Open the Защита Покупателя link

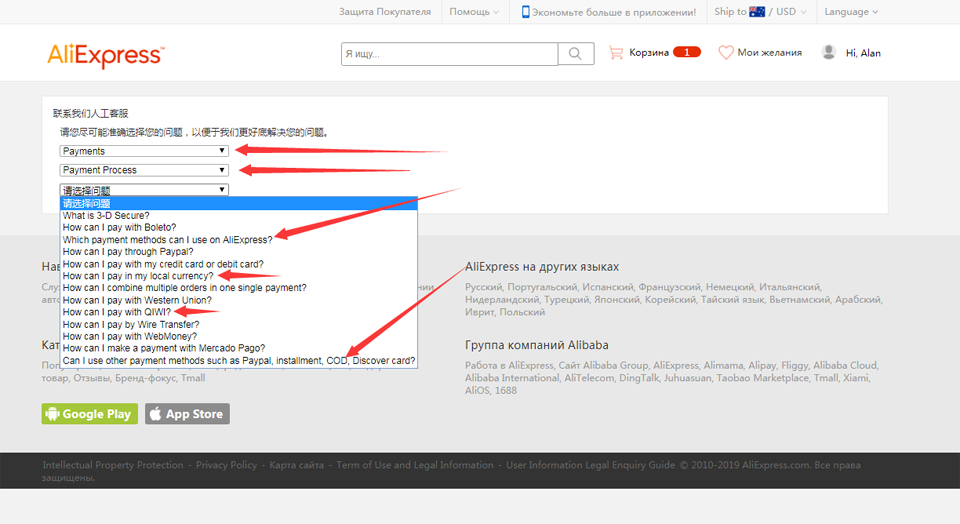pos(384,12)
